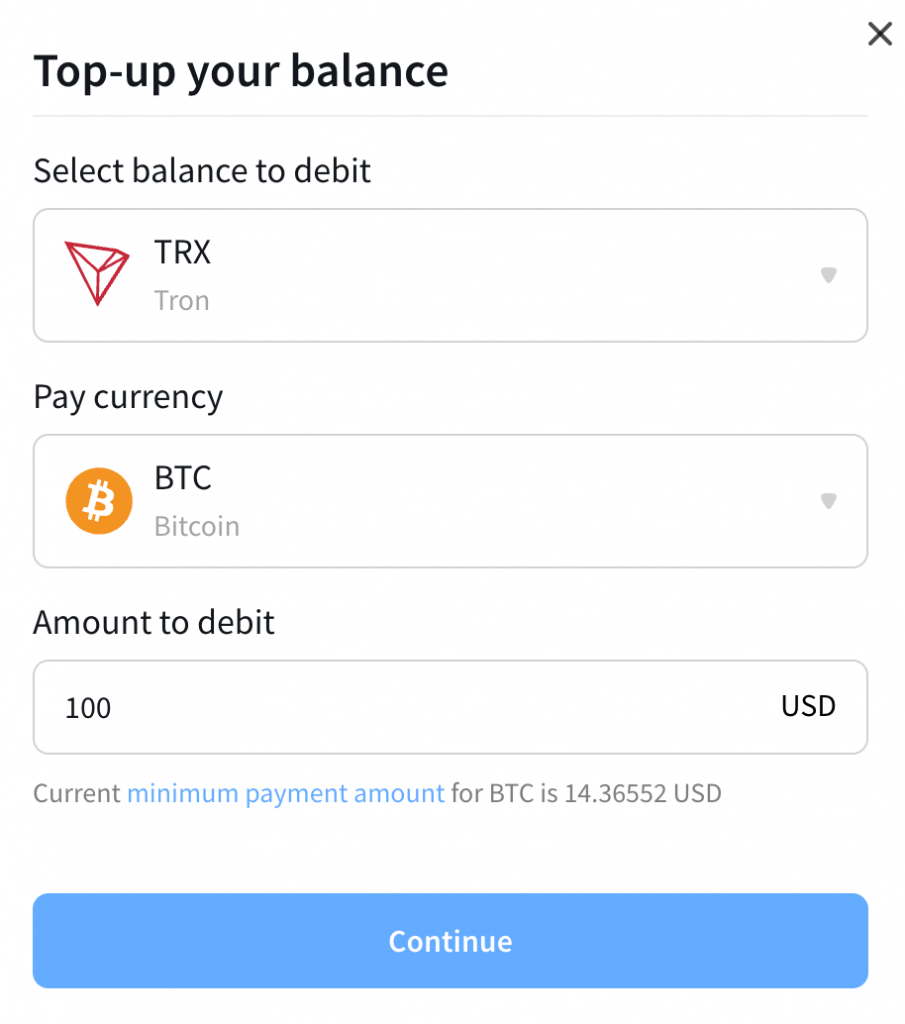Screen dimensions: 905x1024
Task: Expand the pay currency arrow beside BTC
Action: (828, 501)
